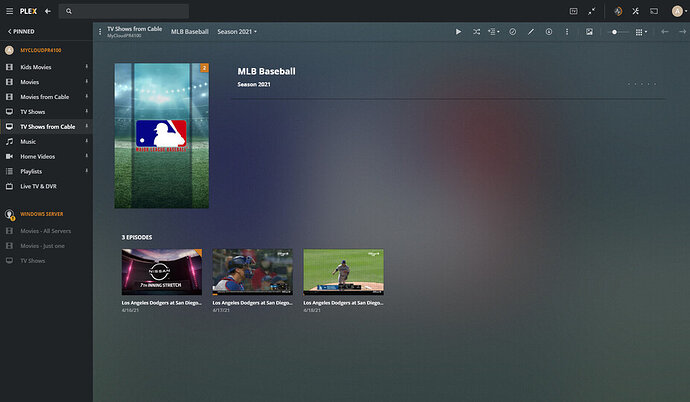
Task: Shuffle the season episodes
Action: click(x=477, y=32)
